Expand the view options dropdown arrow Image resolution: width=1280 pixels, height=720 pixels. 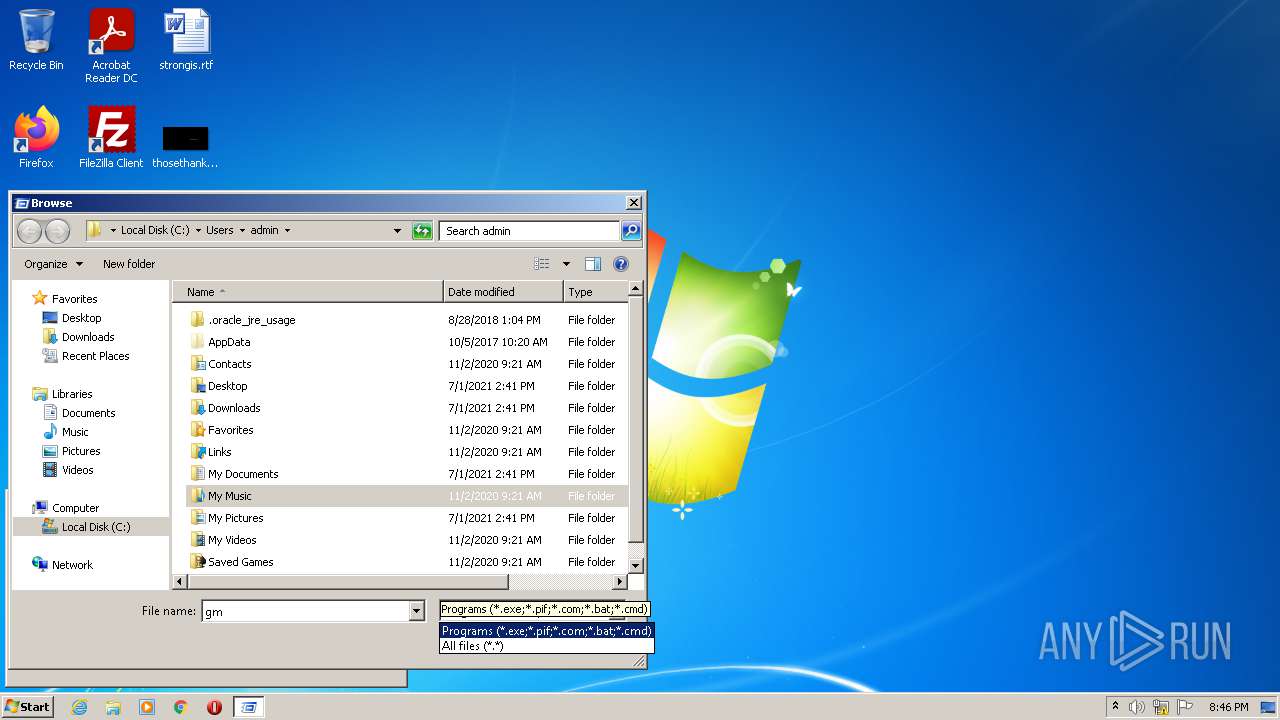566,264
